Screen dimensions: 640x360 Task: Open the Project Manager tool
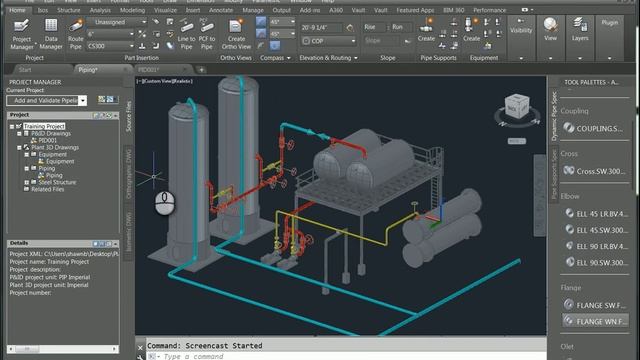(x=21, y=34)
